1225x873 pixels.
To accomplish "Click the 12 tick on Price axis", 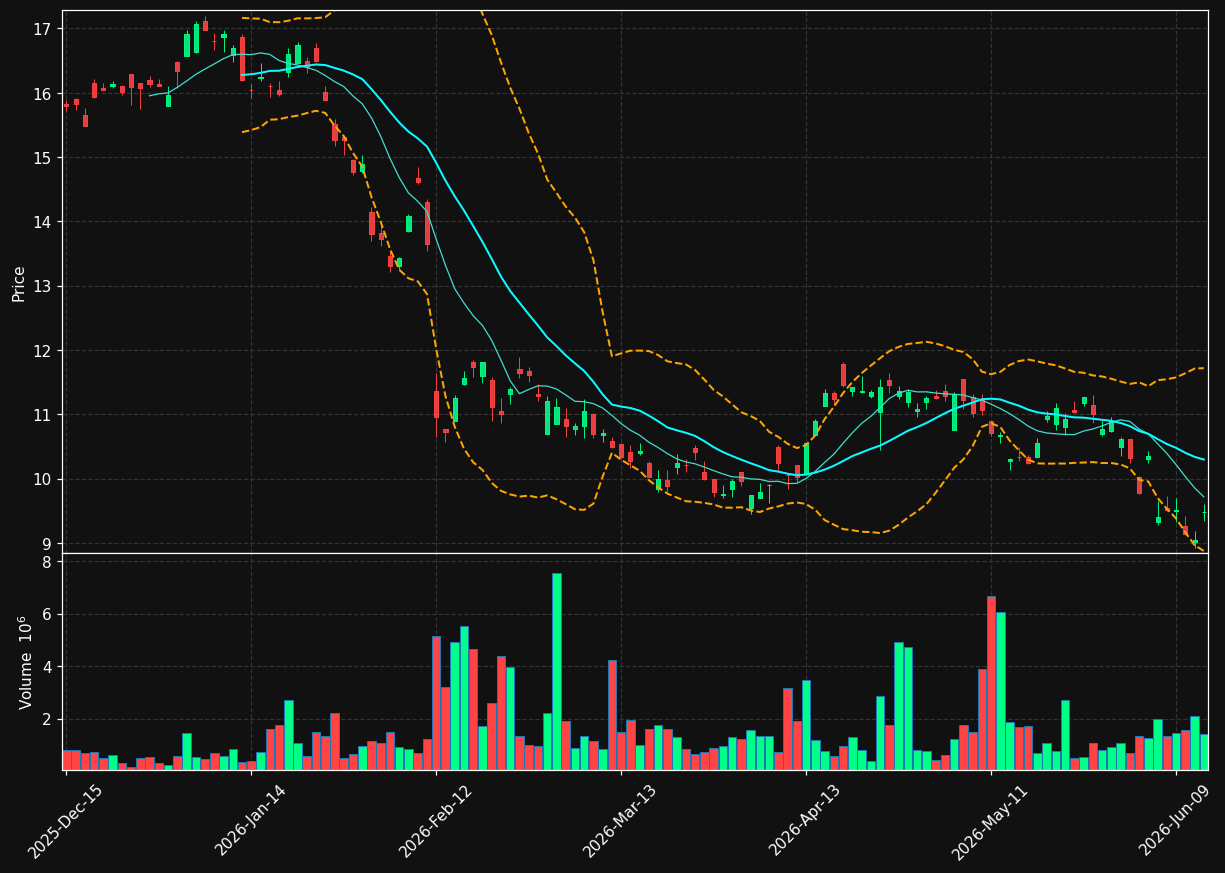I will click(42, 351).
